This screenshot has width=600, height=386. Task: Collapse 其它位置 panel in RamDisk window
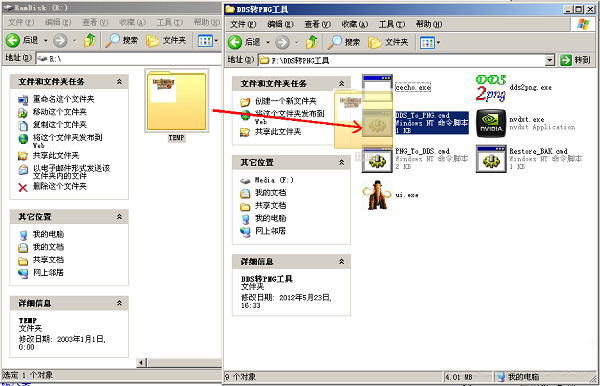[x=119, y=217]
